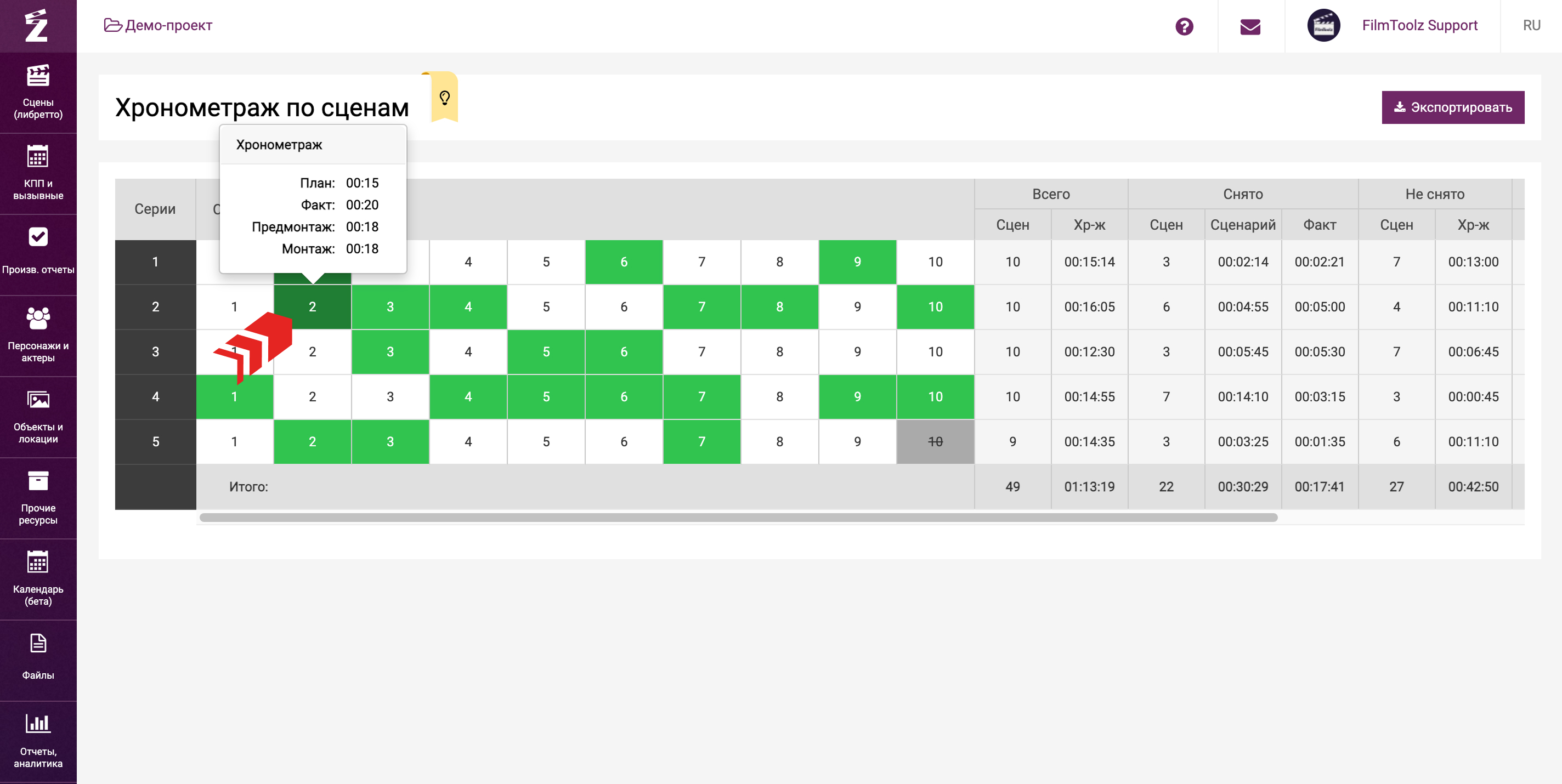Open Персонажи и актеры section

tap(38, 334)
